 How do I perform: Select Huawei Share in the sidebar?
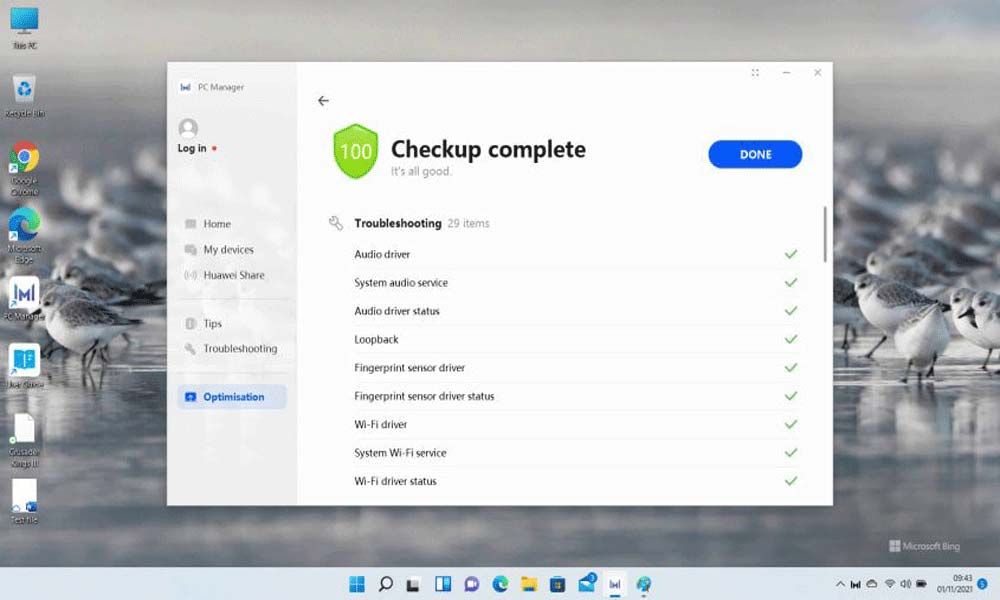coord(233,275)
